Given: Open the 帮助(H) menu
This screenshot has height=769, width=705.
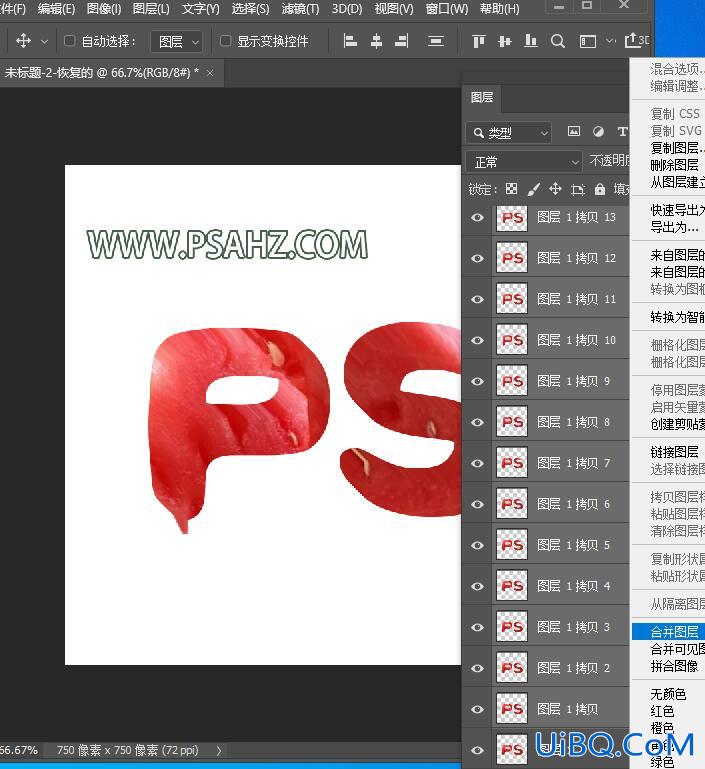Looking at the screenshot, I should [x=499, y=8].
